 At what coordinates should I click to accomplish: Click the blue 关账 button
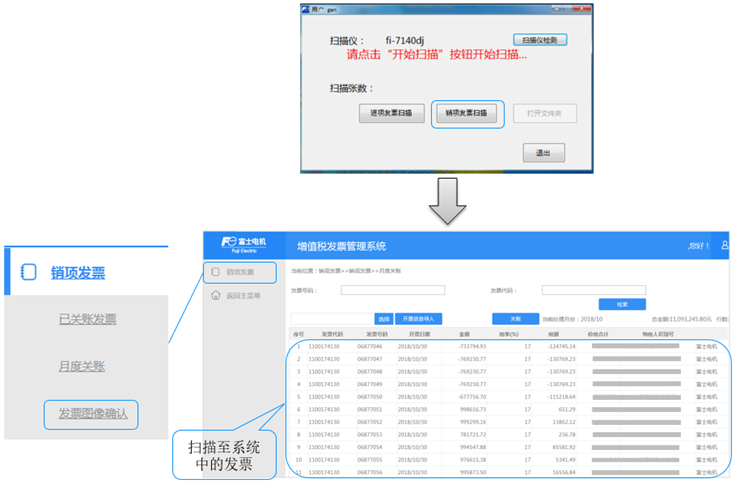point(515,319)
